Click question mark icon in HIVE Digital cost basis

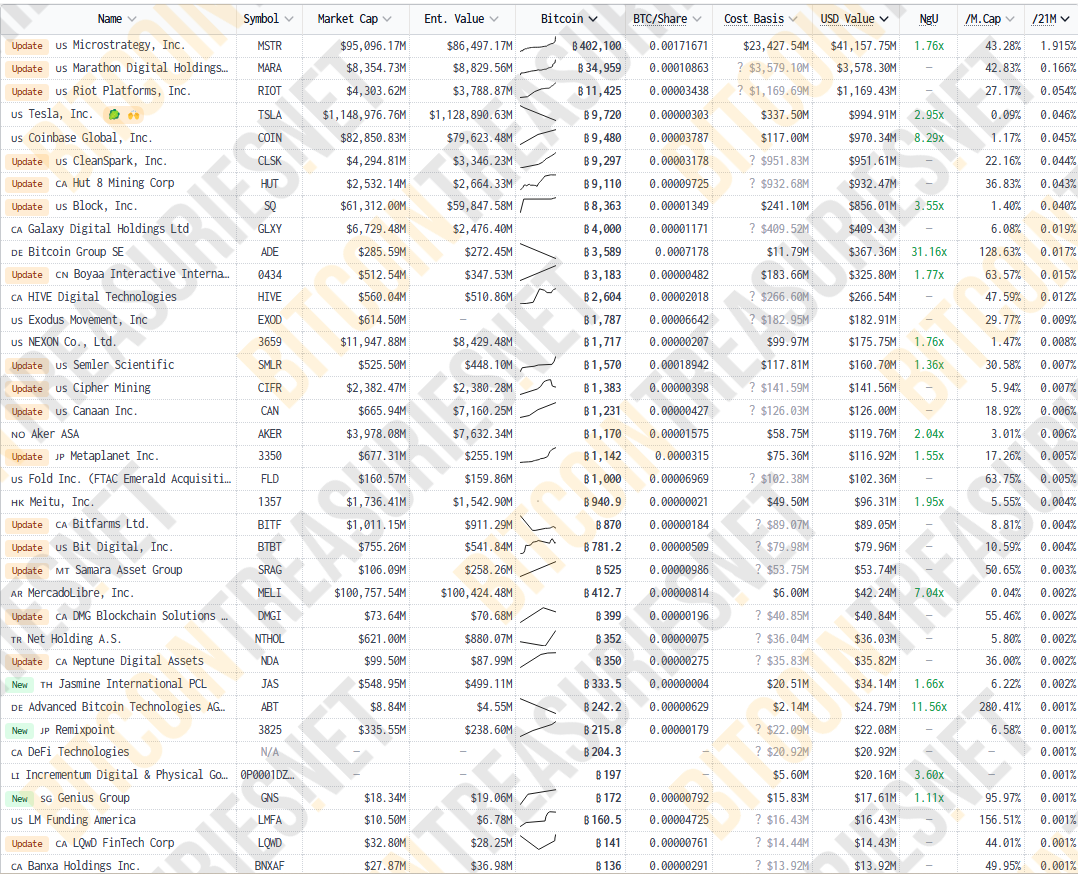pos(752,297)
